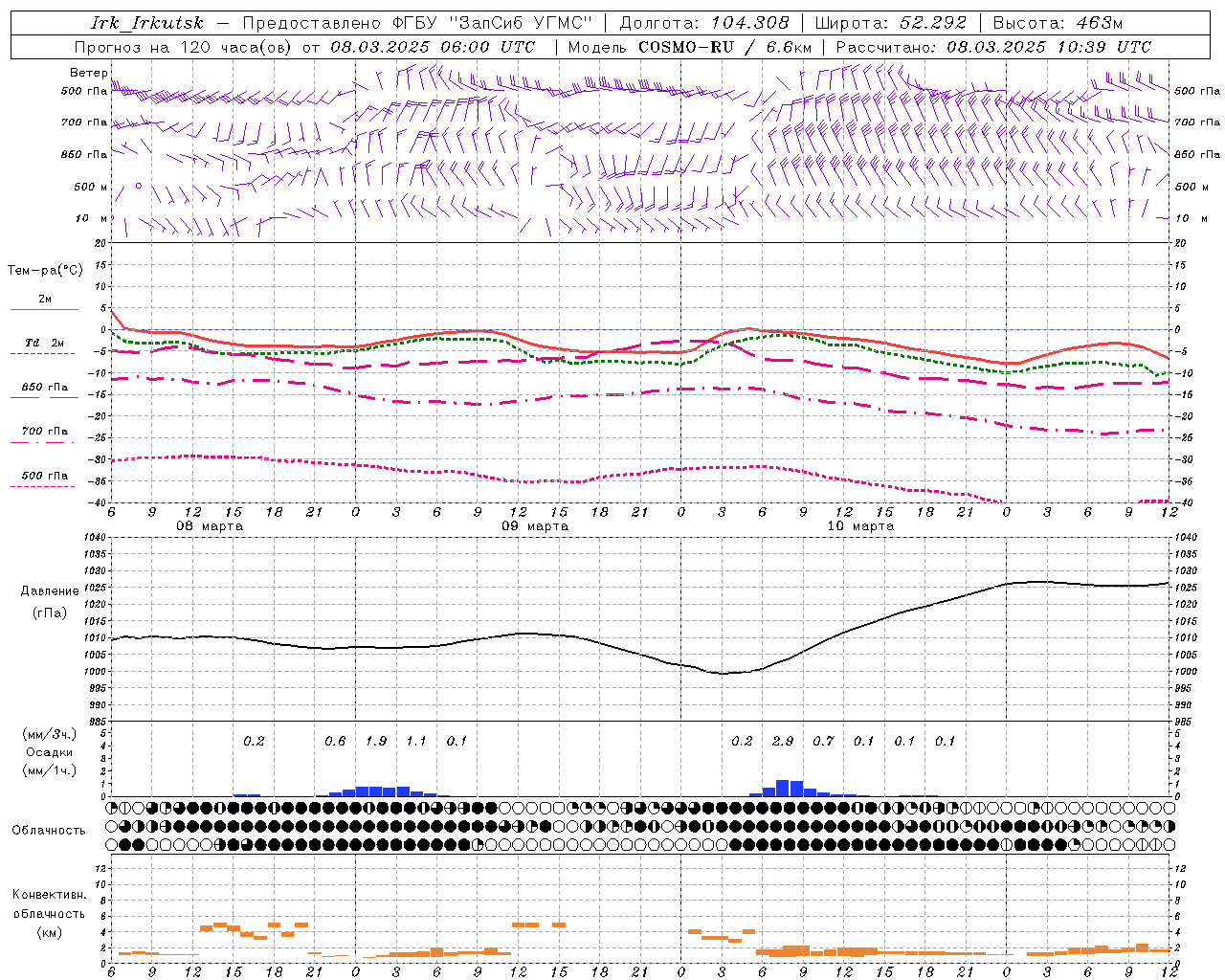Select the 0.7 precipitation amount
The height and width of the screenshot is (980, 1225).
pyautogui.click(x=823, y=741)
